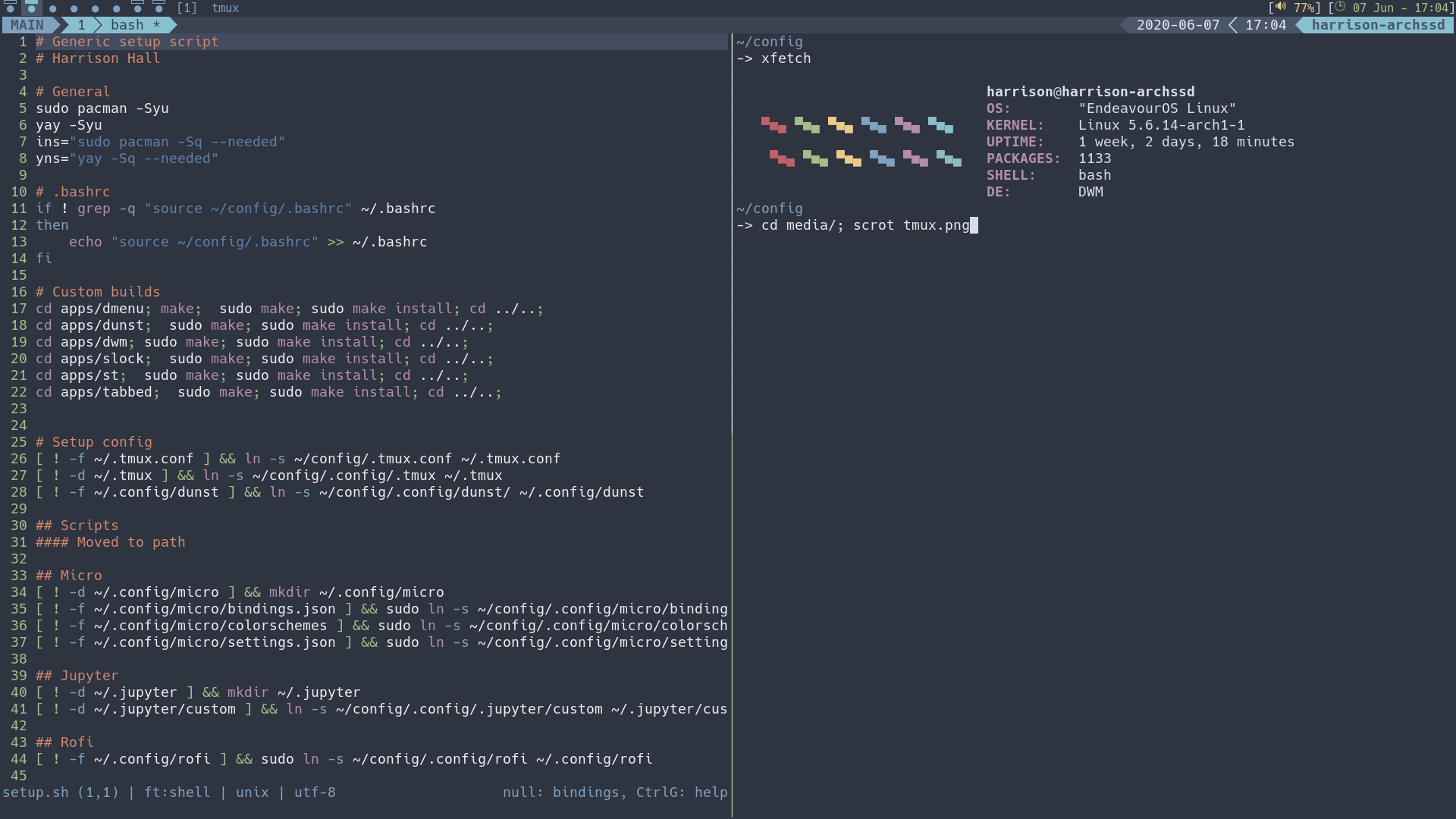Switch to the eighth DWM workspace tag
This screenshot has height=819, width=1456.
[x=158, y=8]
